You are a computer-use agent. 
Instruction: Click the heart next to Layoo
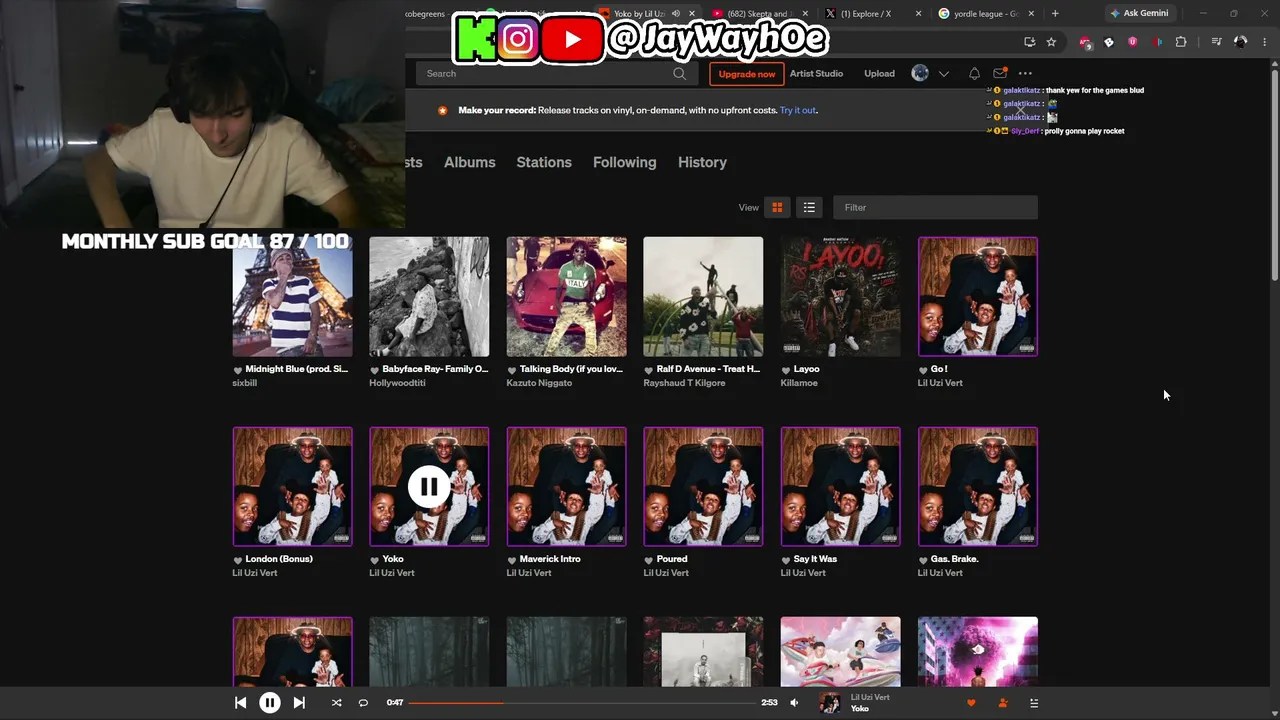click(x=786, y=370)
